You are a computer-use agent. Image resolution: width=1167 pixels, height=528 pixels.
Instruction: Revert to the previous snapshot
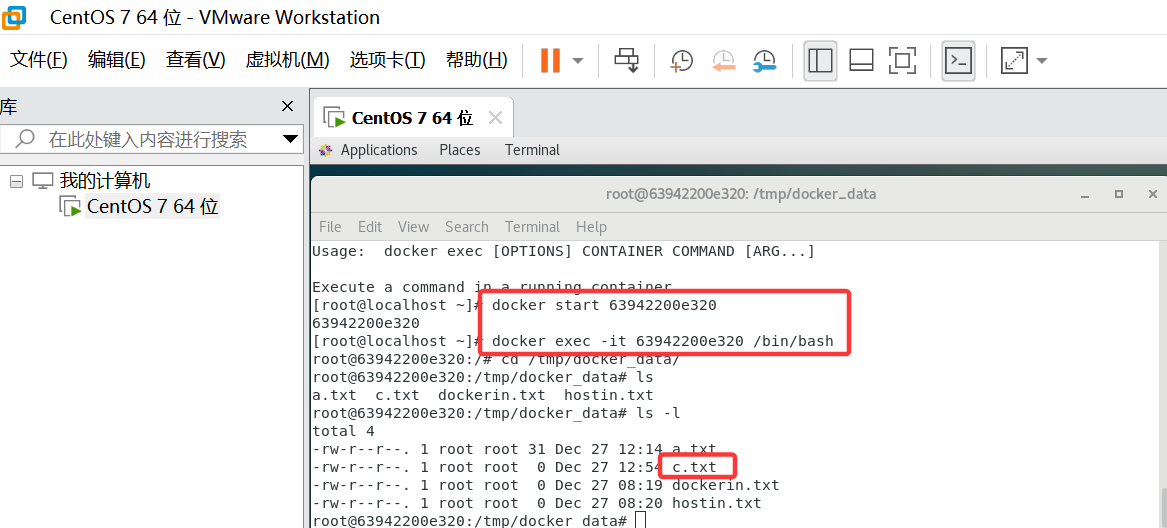[723, 61]
